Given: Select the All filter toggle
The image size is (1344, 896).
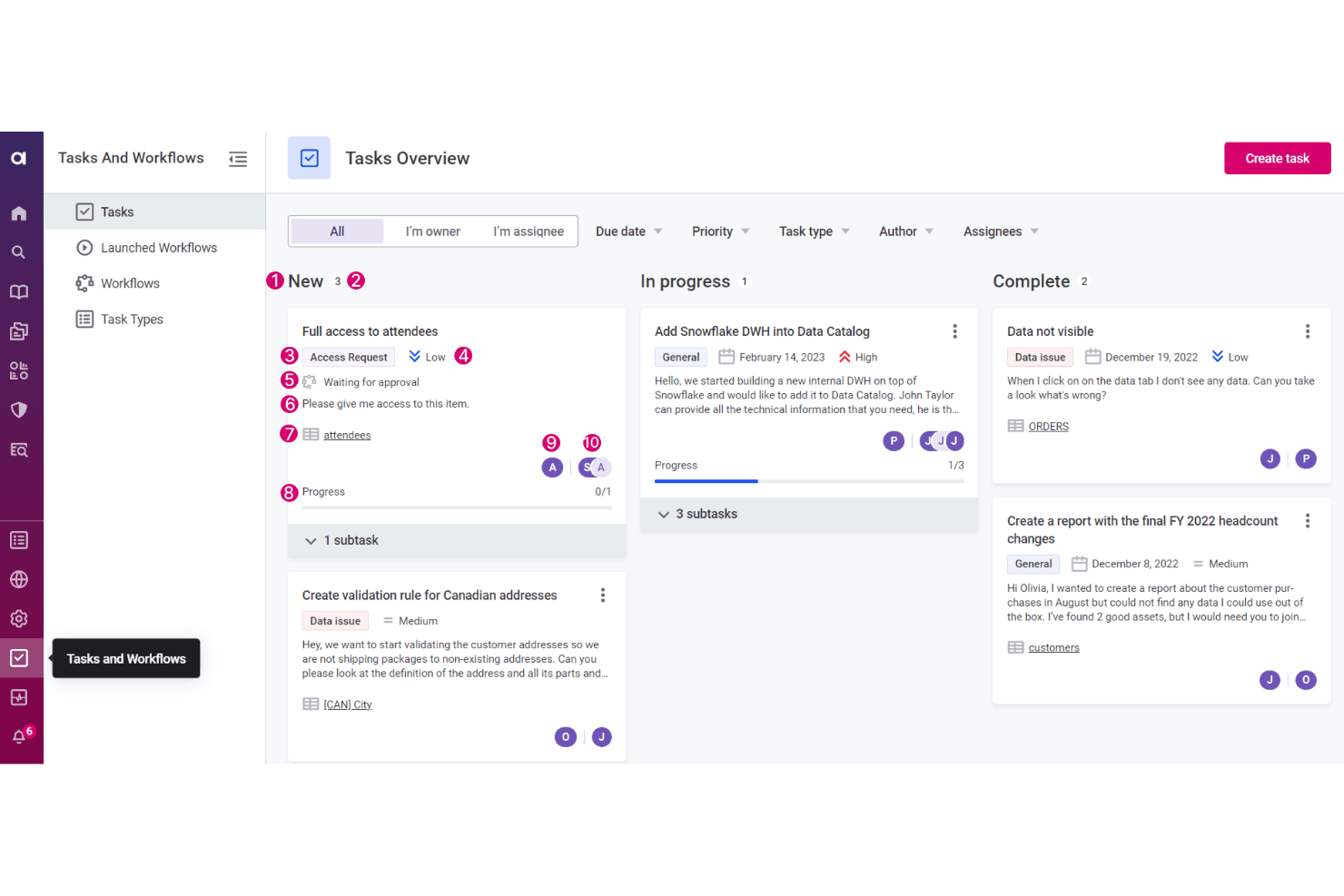Looking at the screenshot, I should (337, 231).
